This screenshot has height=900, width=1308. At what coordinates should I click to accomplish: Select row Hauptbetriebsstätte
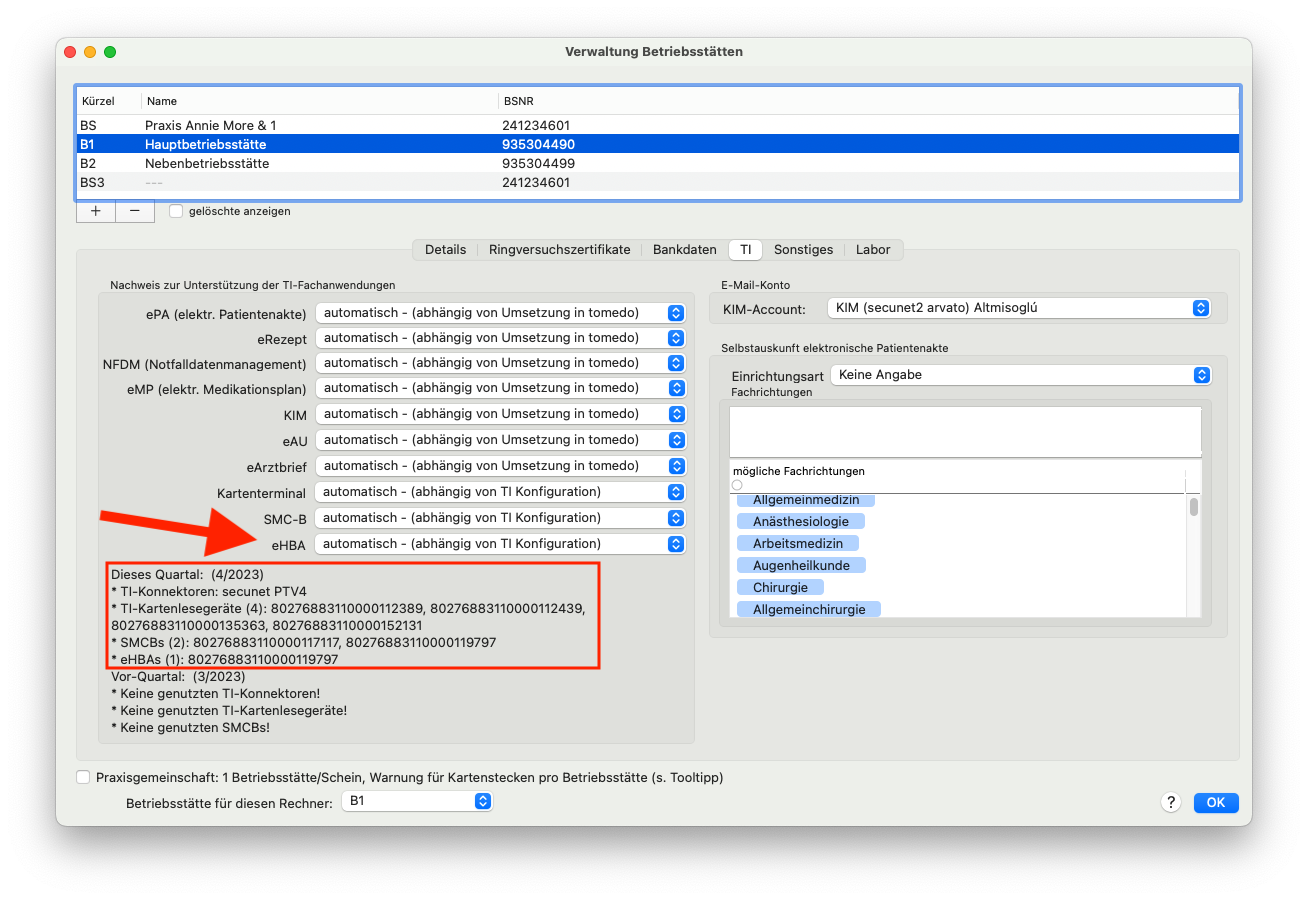658,144
